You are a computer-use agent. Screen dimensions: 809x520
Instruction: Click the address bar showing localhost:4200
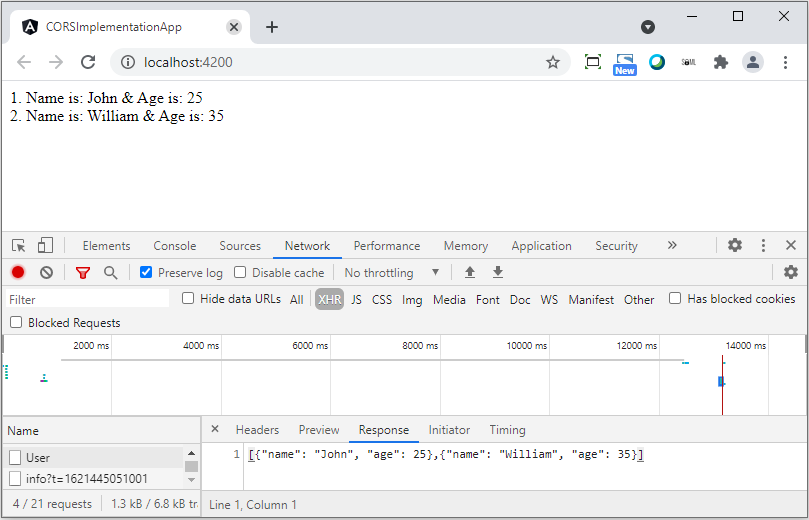(x=341, y=62)
